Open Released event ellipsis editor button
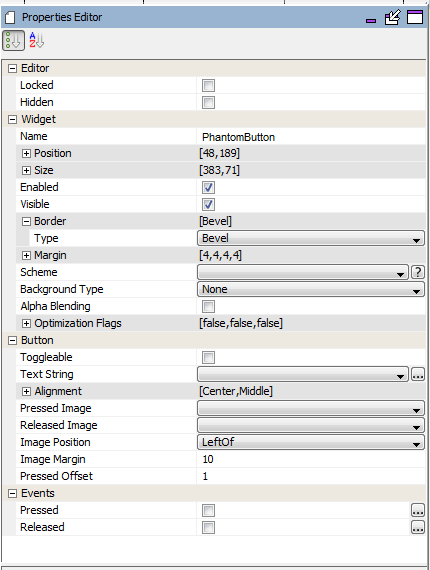The width and height of the screenshot is (430, 570). (418, 527)
